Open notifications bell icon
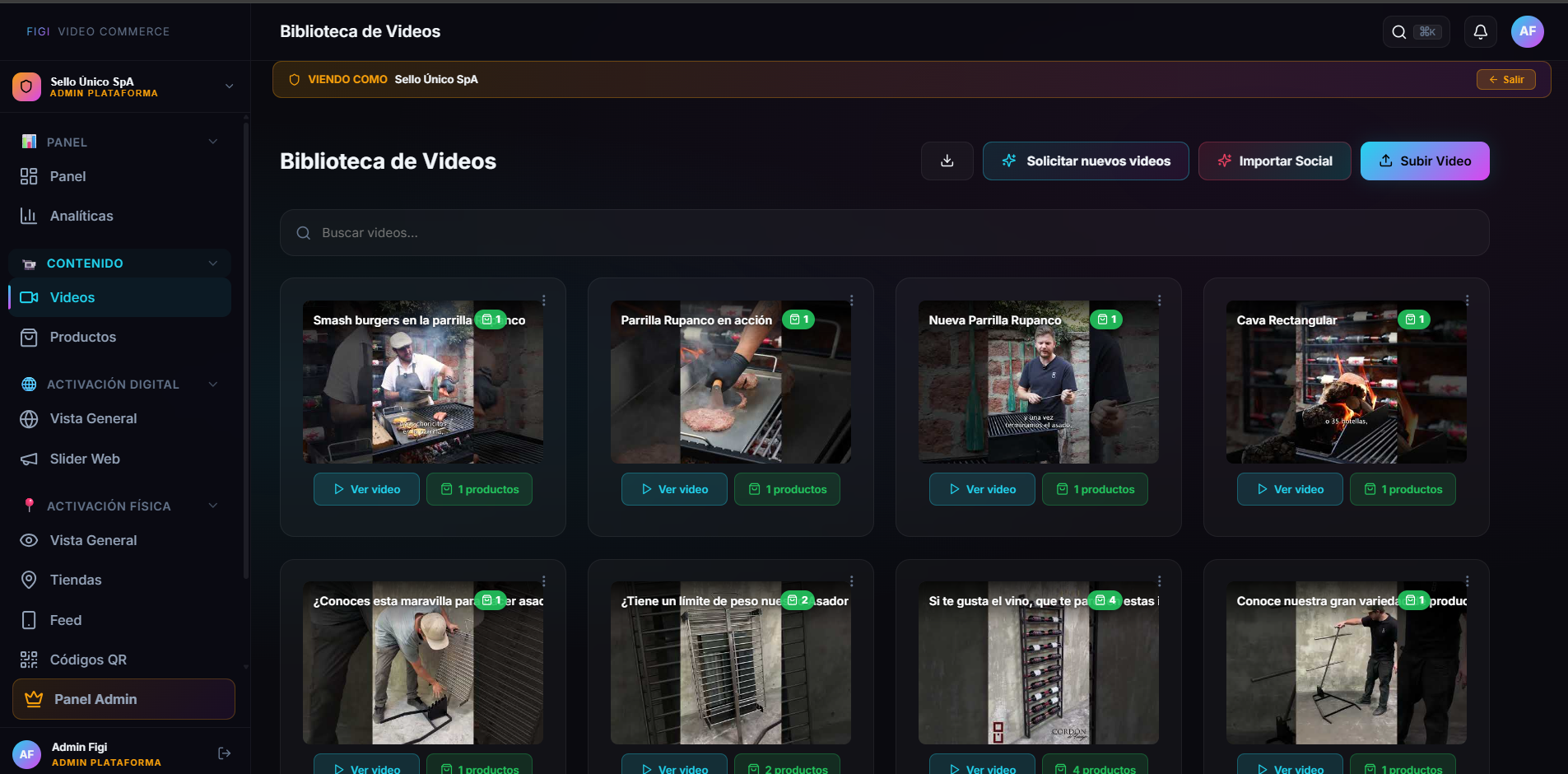The image size is (1568, 774). pyautogui.click(x=1480, y=31)
